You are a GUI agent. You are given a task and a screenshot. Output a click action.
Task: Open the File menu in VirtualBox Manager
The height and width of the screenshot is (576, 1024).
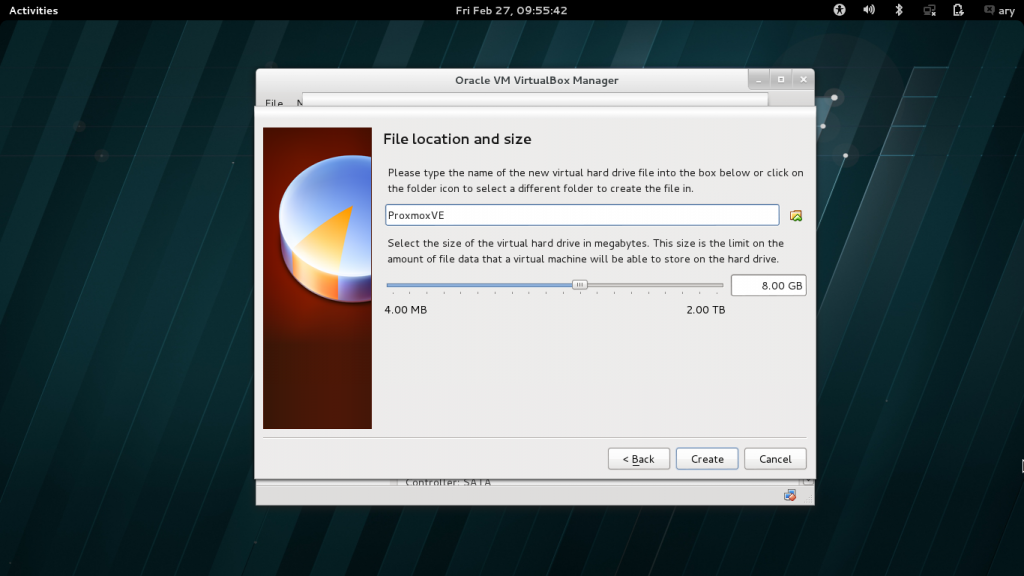274,103
